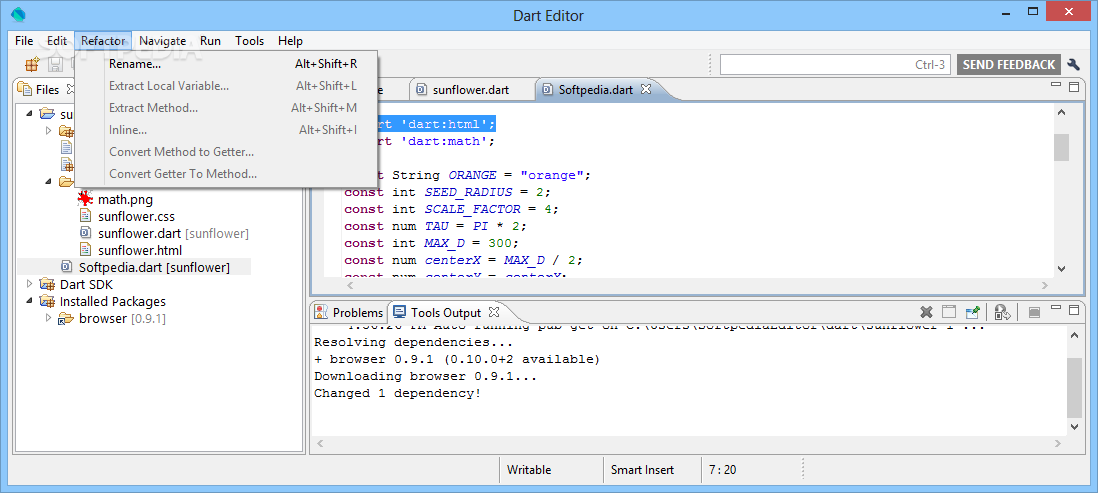Collapse the top sunflower project folder
1098x493 pixels.
29,113
